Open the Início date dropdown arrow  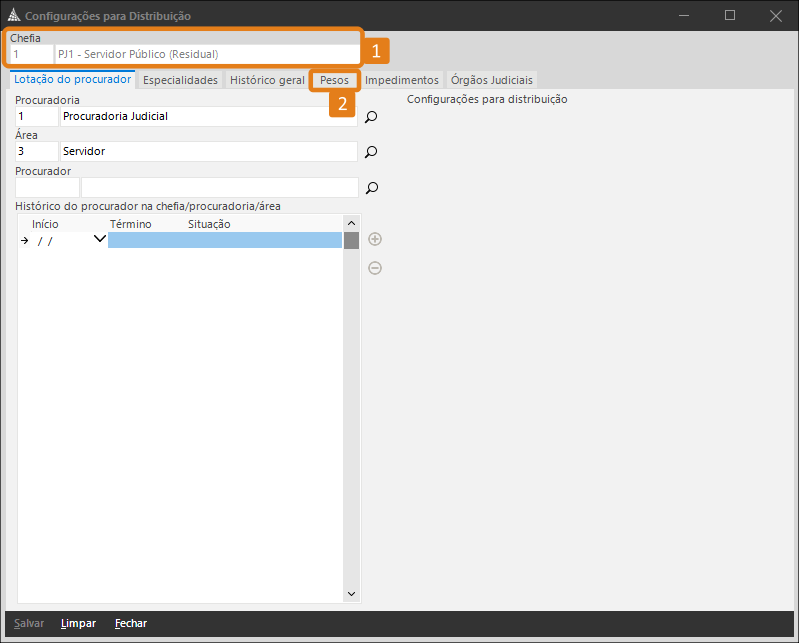point(99,239)
